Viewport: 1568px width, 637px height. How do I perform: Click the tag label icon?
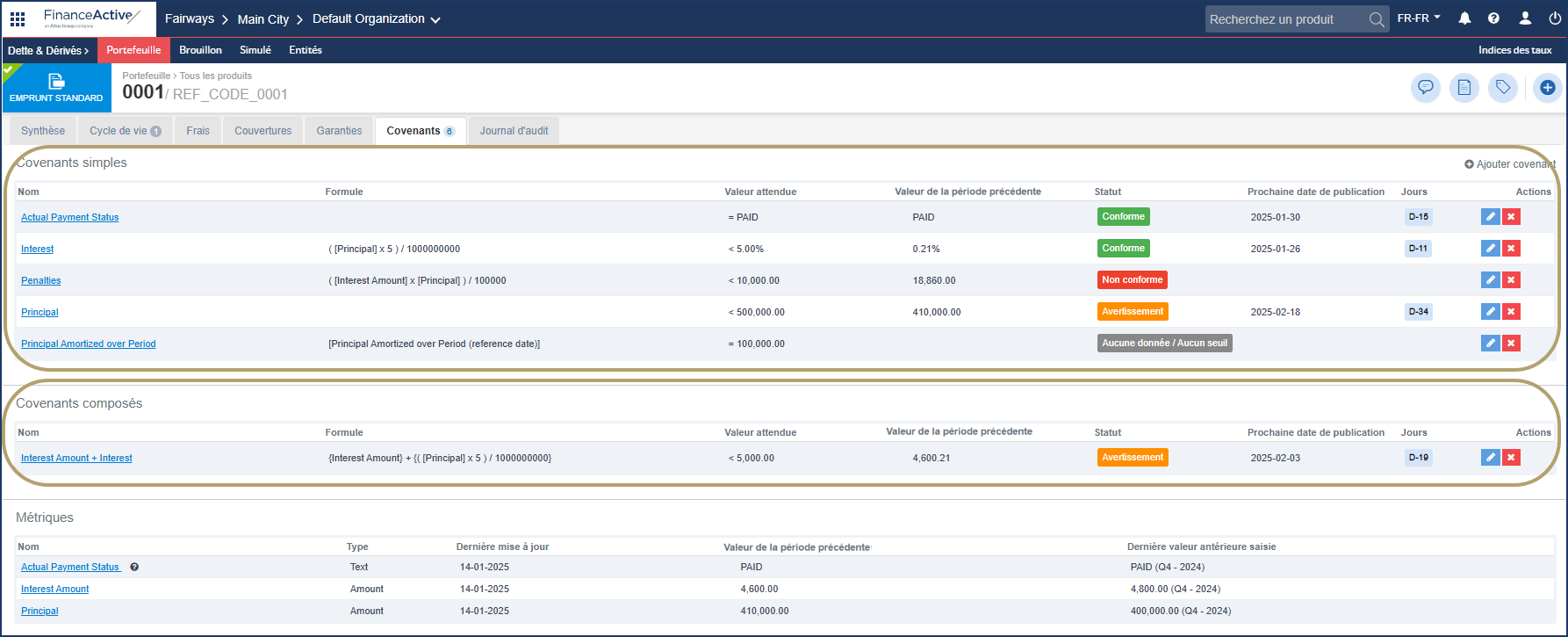point(1503,88)
